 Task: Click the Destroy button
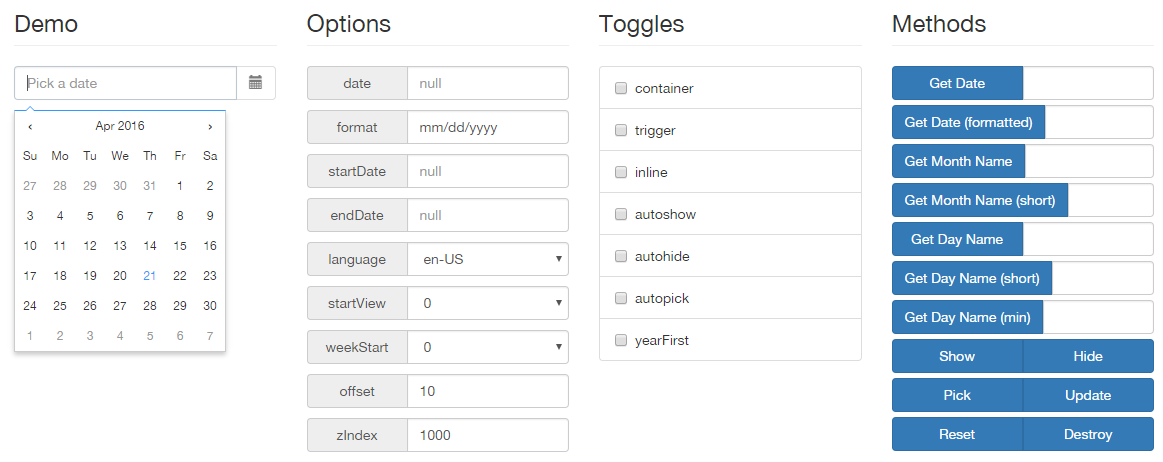pos(1088,434)
